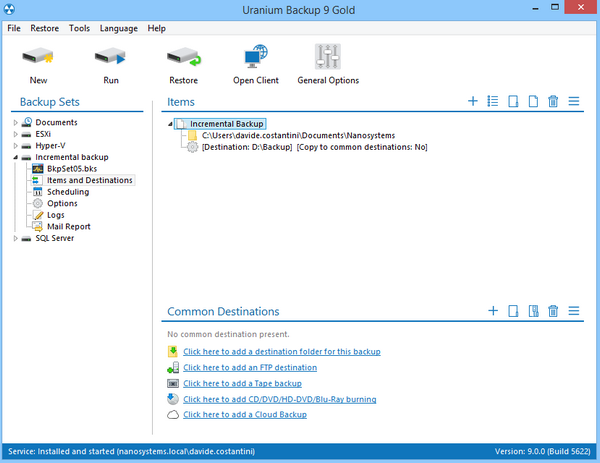Click the Backup Sets panel heading
This screenshot has width=600, height=463.
tap(50, 102)
